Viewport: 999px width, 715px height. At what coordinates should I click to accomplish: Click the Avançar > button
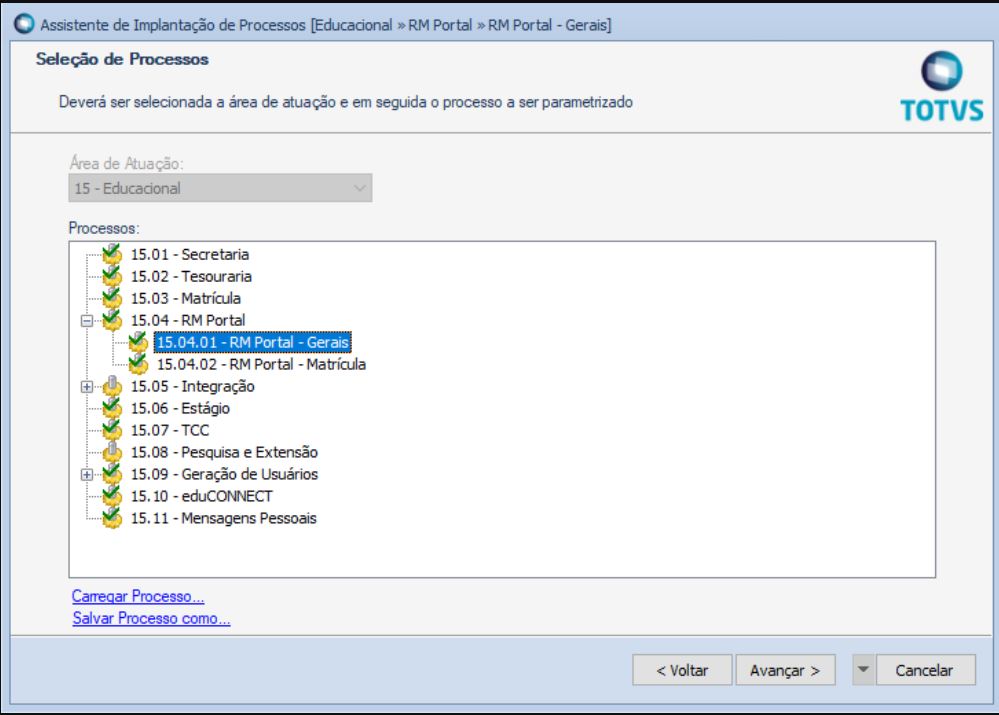tap(785, 670)
